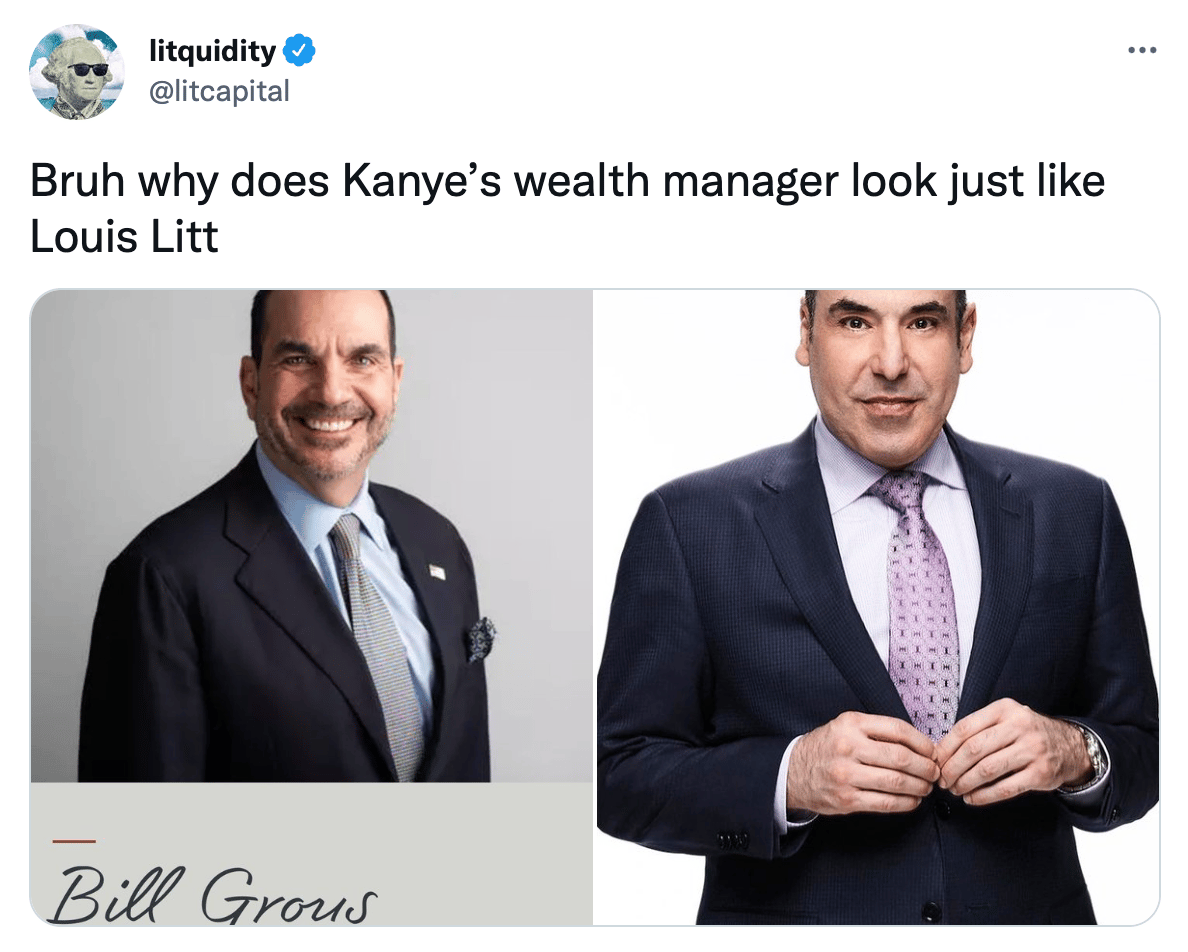
Task: Click the sunglasses on the avatar
Action: pos(87,70)
